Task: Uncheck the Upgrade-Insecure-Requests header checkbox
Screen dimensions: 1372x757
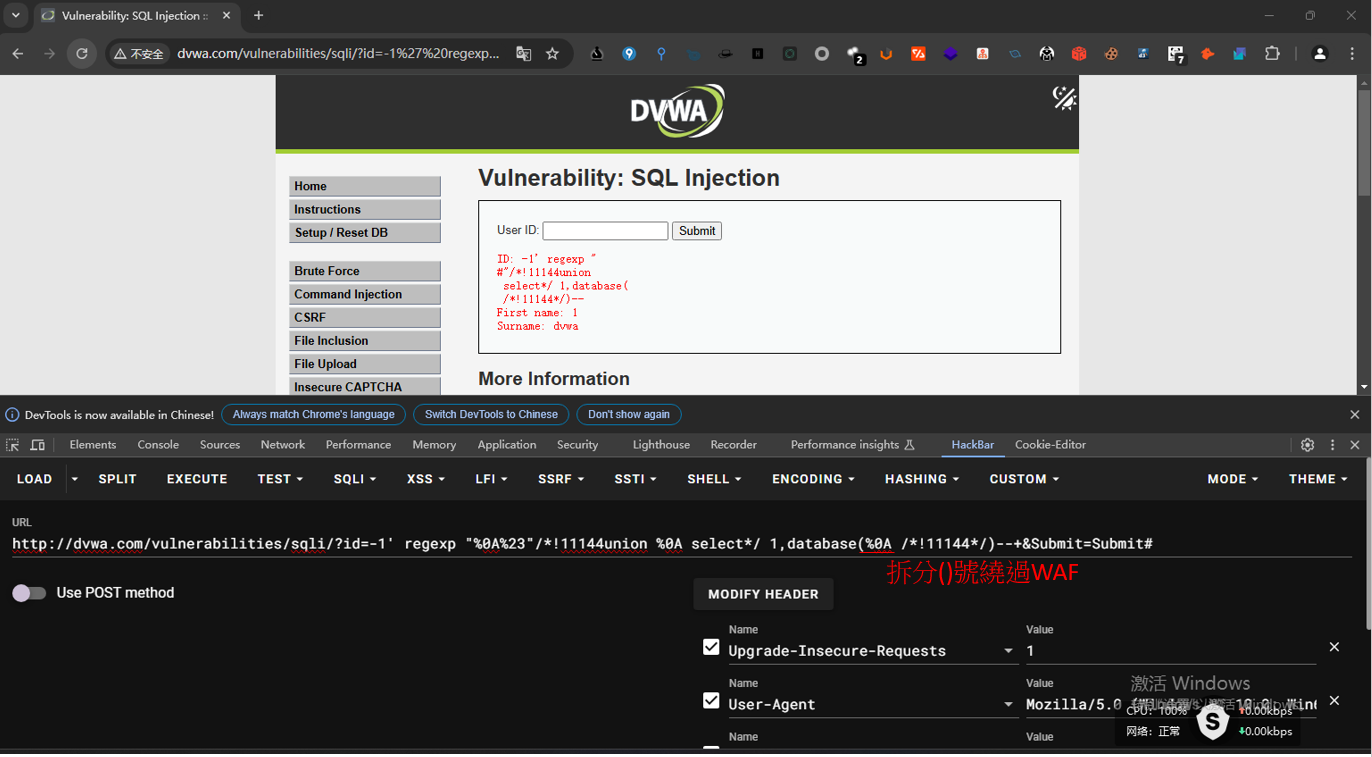Action: tap(711, 647)
